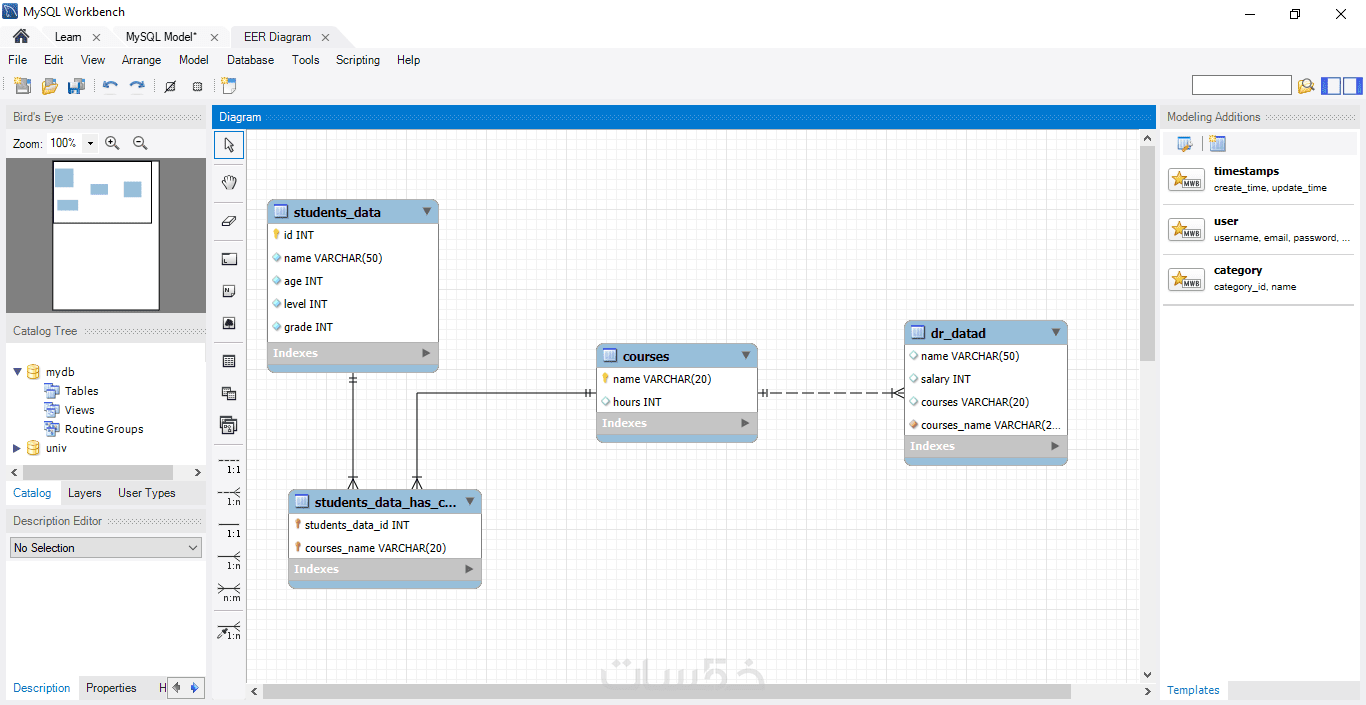
Task: Select the text note tool
Action: (x=229, y=291)
